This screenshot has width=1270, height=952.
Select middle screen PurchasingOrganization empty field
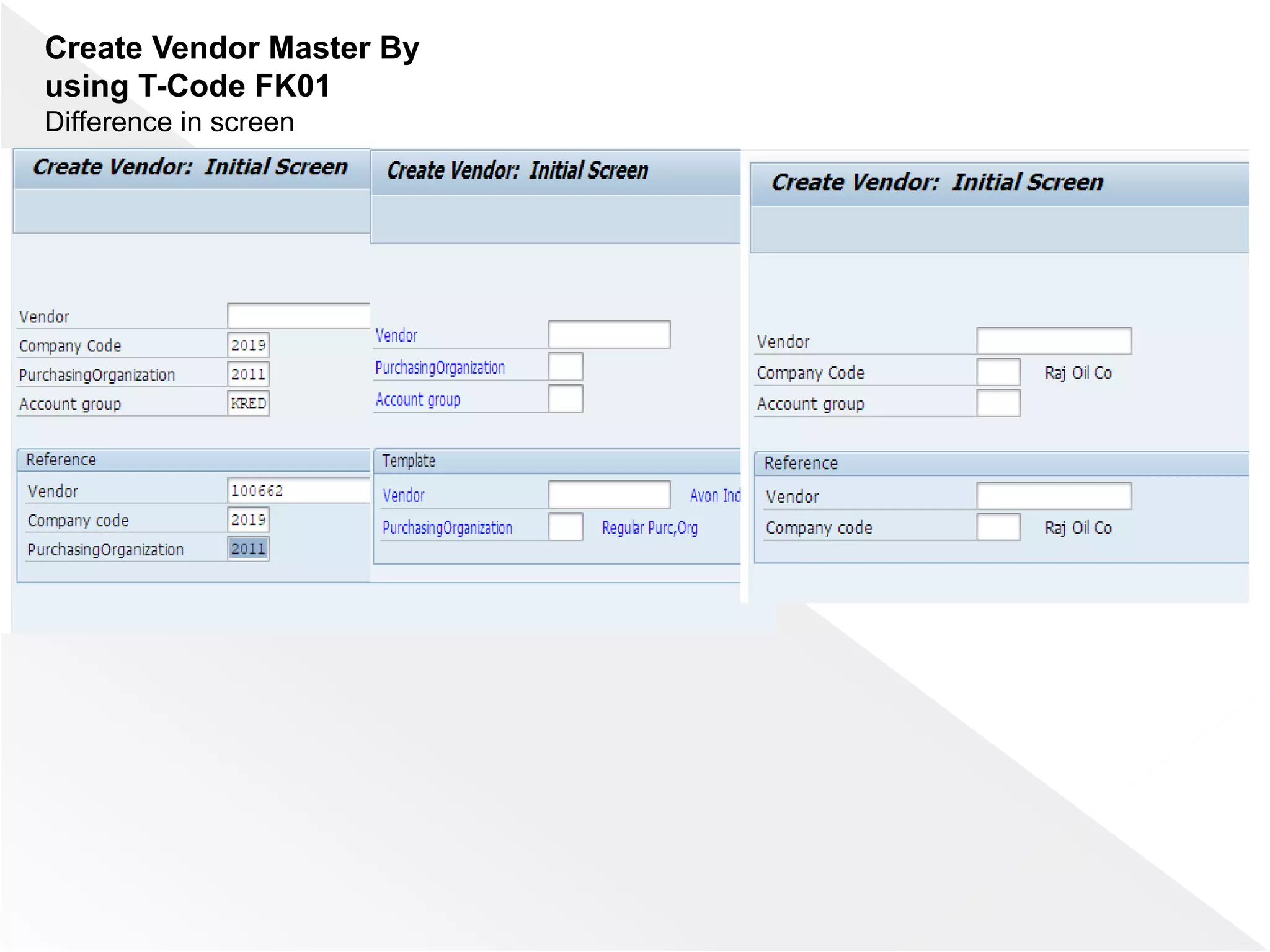pyautogui.click(x=566, y=367)
